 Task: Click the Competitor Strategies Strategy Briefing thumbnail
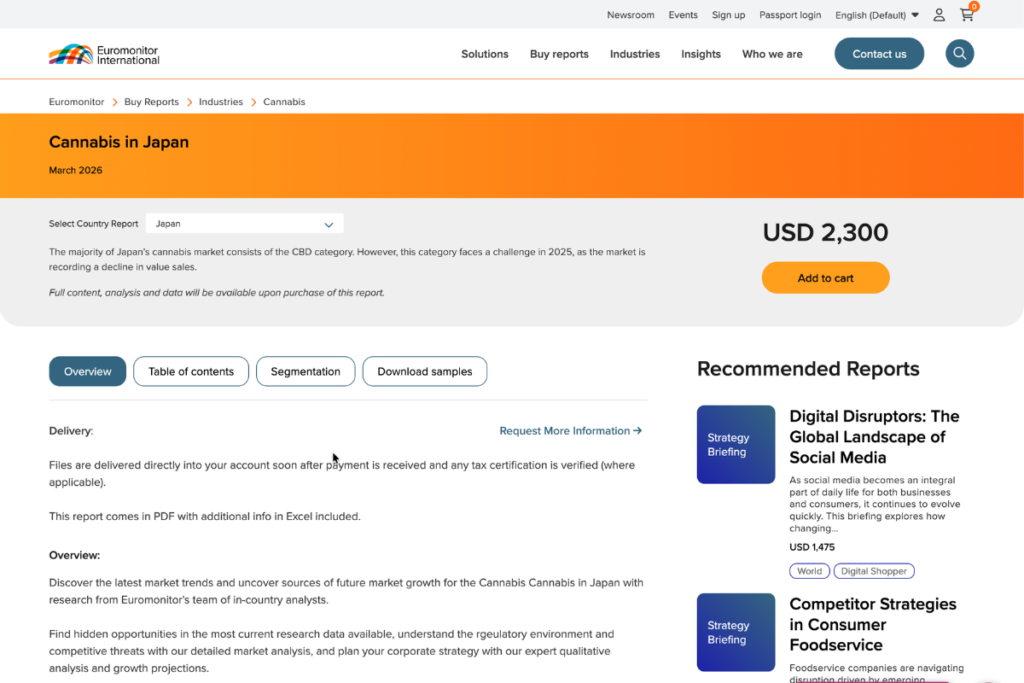[735, 632]
